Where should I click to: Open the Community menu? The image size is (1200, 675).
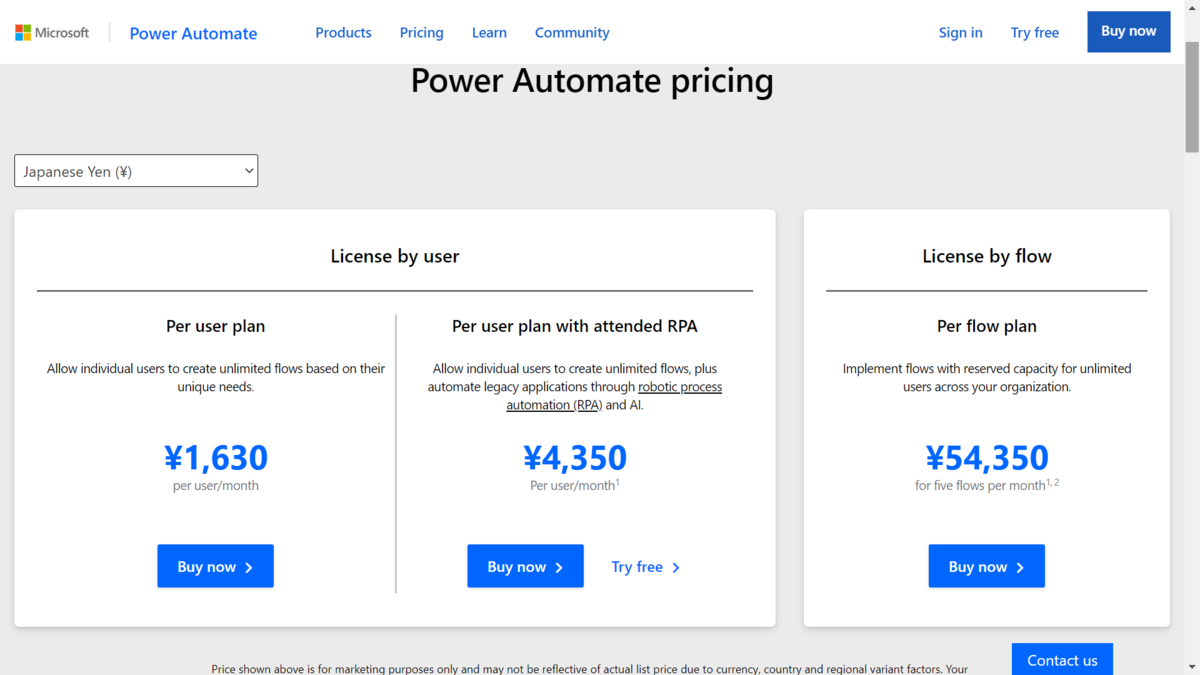(x=572, y=33)
